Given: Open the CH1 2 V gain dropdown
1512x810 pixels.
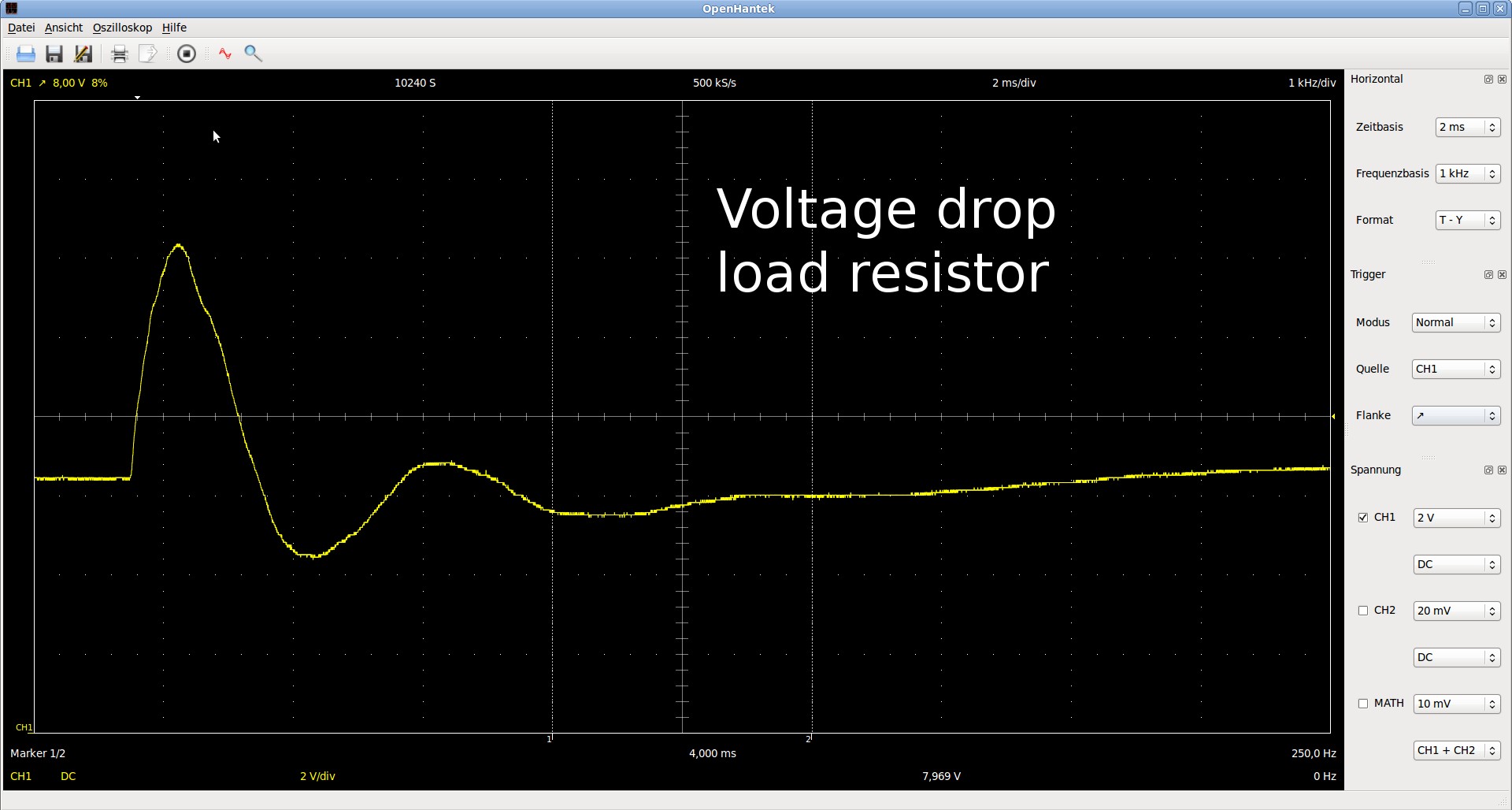Looking at the screenshot, I should pos(1456,518).
